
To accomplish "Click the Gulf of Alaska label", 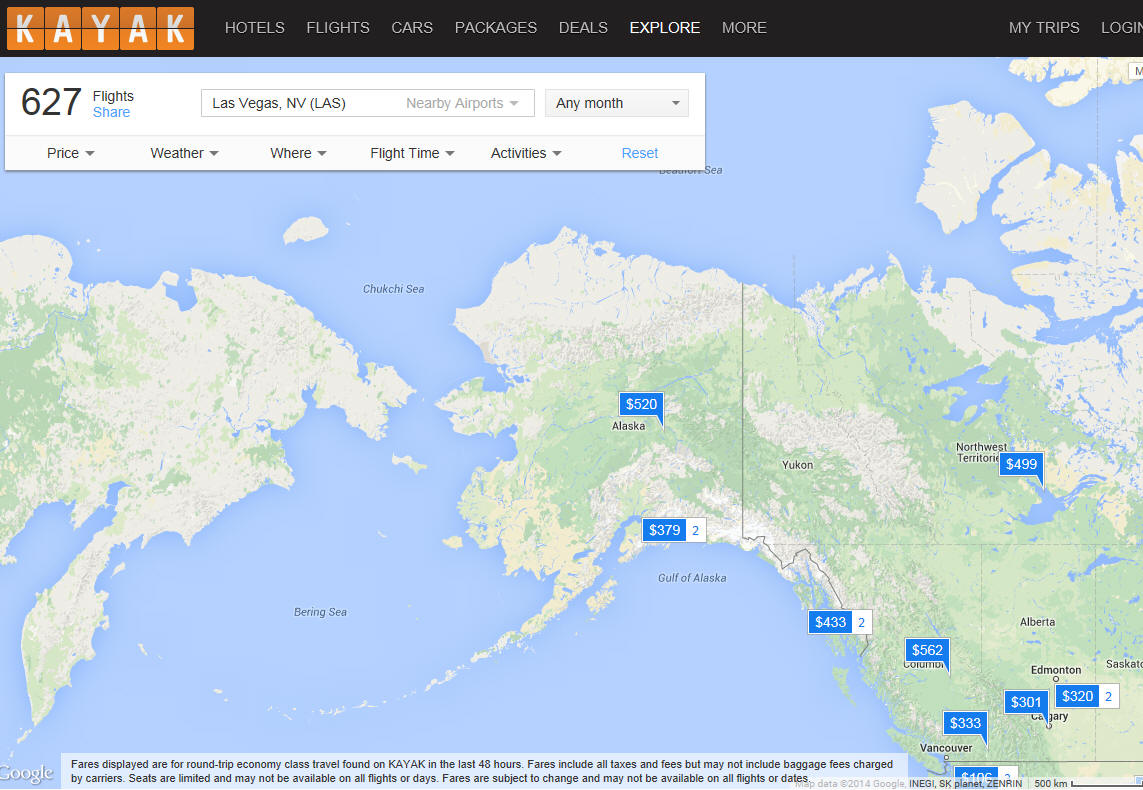I will (692, 578).
